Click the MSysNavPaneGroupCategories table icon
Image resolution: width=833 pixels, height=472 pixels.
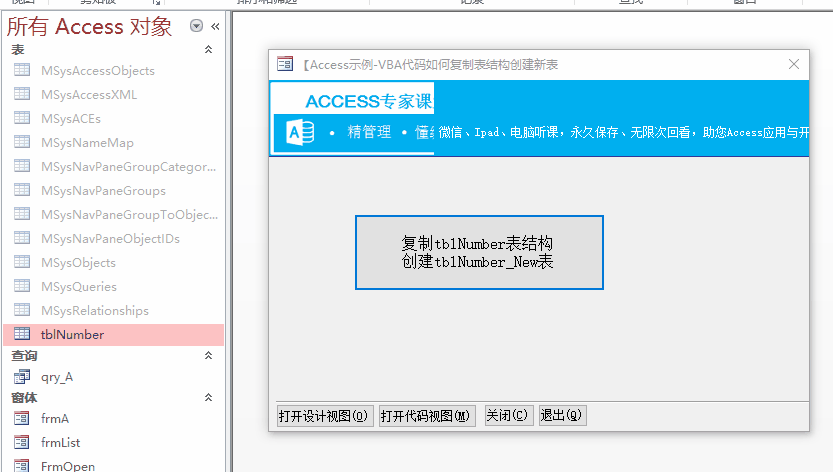pyautogui.click(x=22, y=166)
